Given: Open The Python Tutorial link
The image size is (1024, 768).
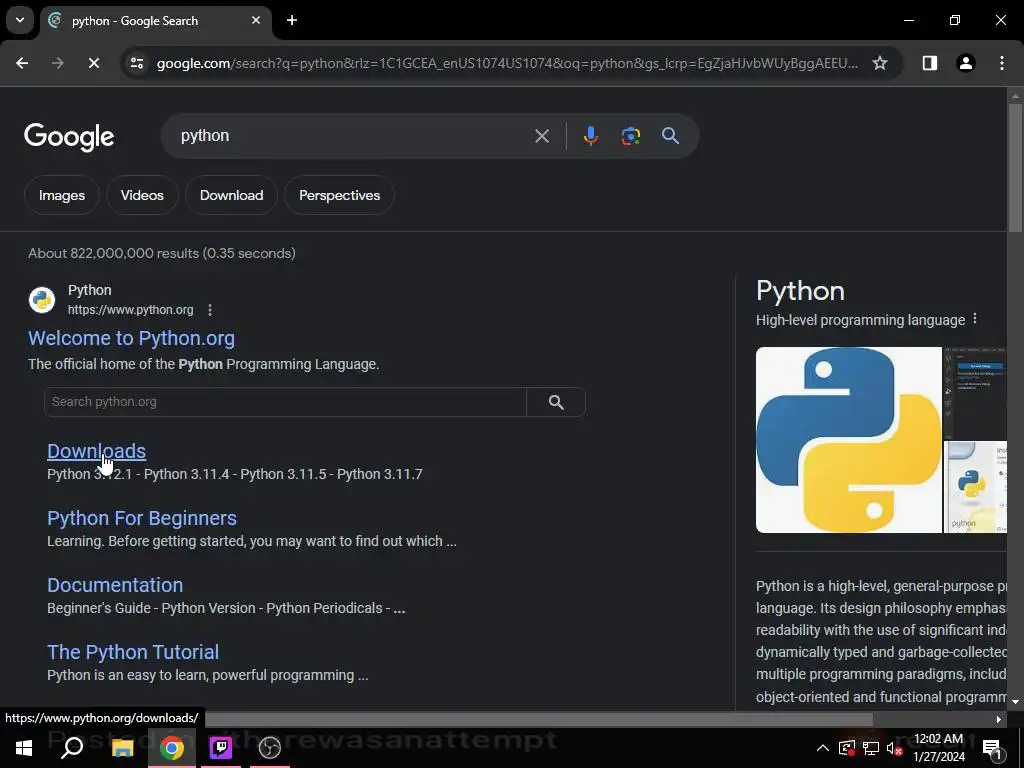Looking at the screenshot, I should (133, 652).
